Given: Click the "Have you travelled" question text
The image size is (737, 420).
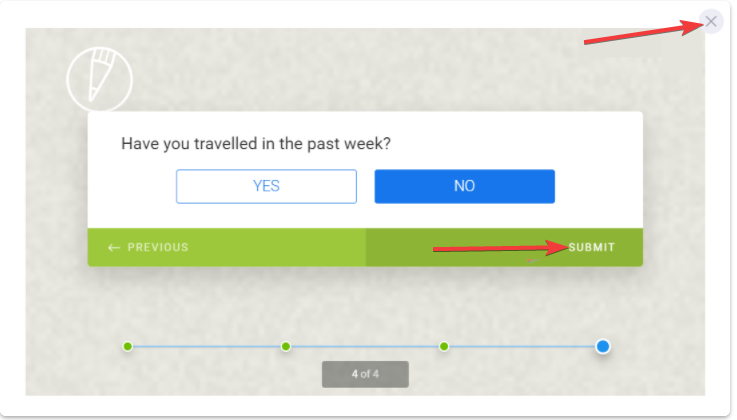Looking at the screenshot, I should [255, 144].
